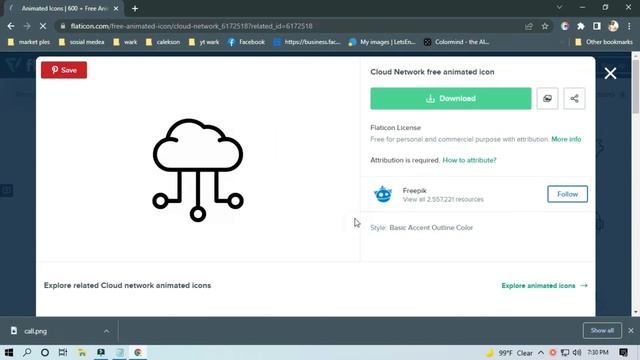Open the sosial medea bookmark folder
The image size is (640, 360).
point(82,42)
